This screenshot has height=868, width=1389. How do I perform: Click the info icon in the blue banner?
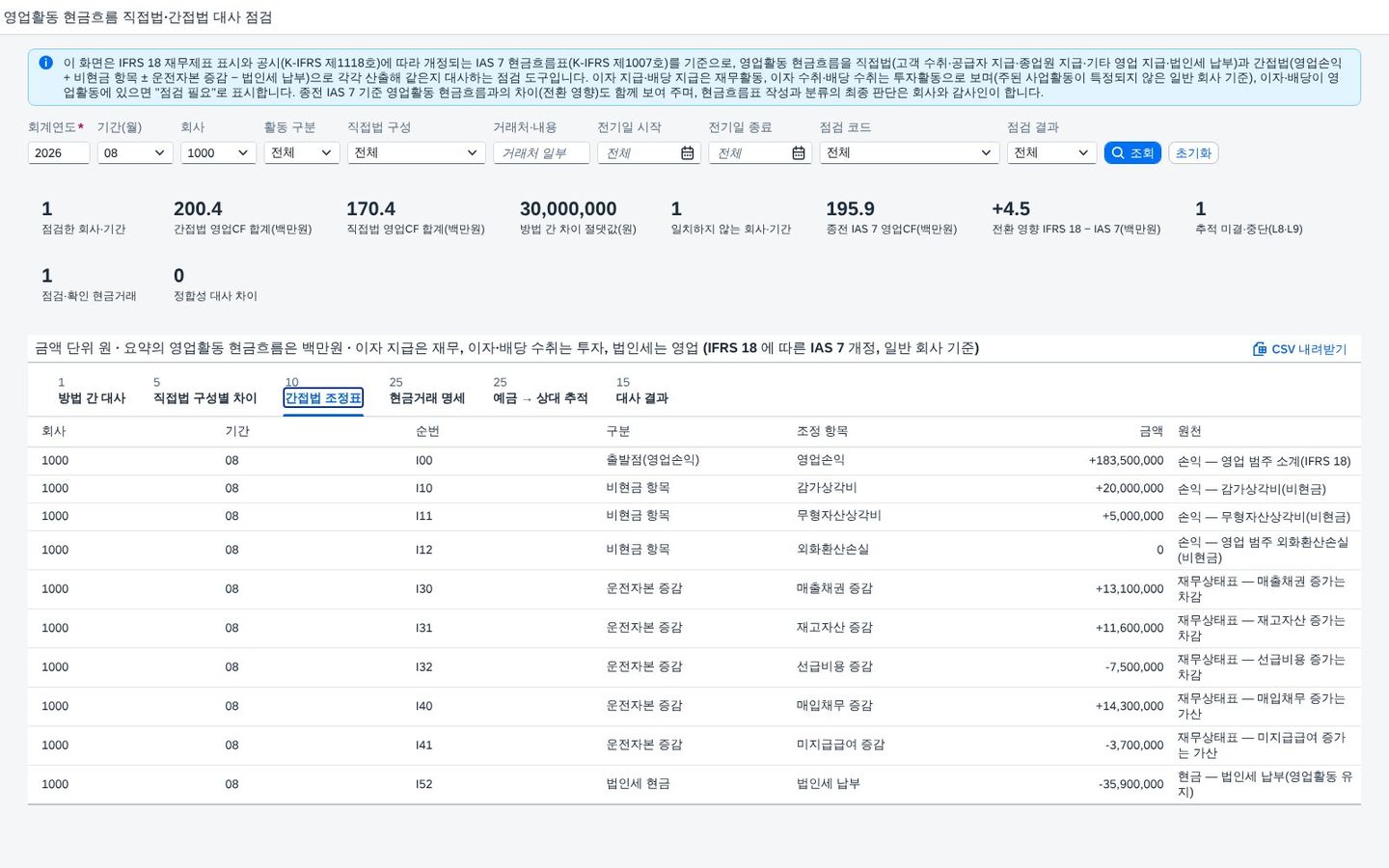click(45, 63)
